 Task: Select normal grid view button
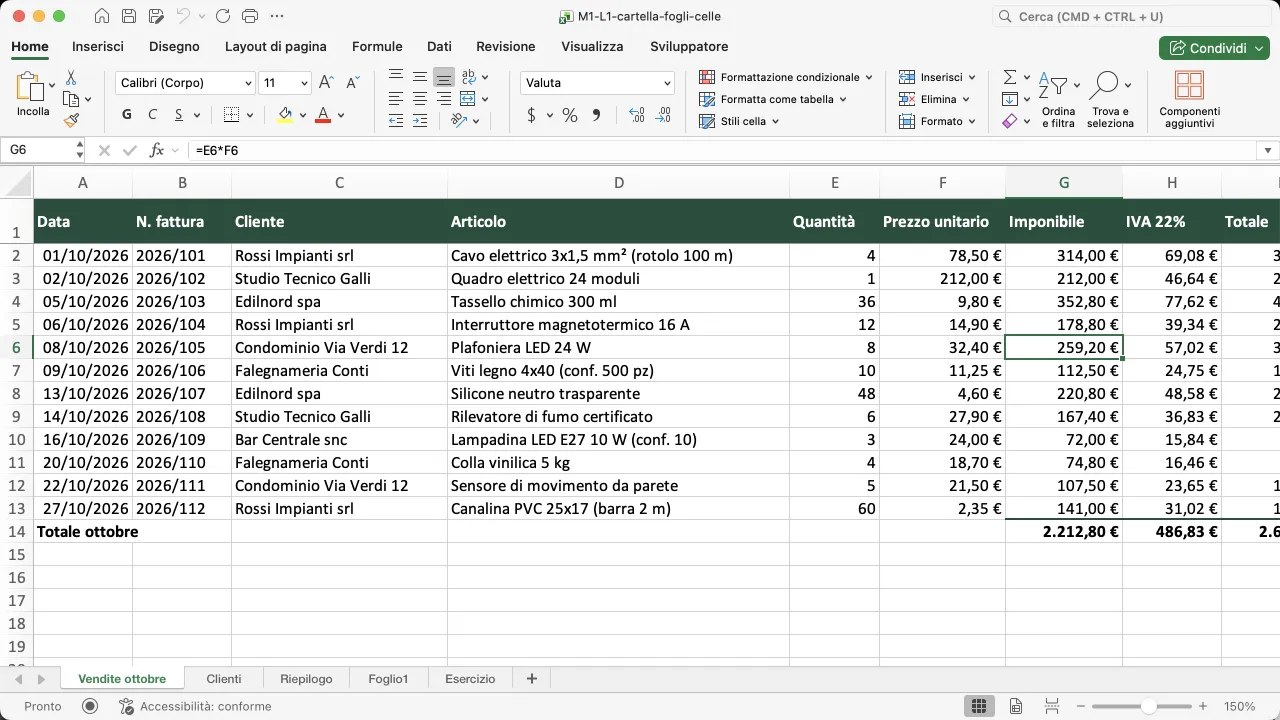tap(979, 706)
